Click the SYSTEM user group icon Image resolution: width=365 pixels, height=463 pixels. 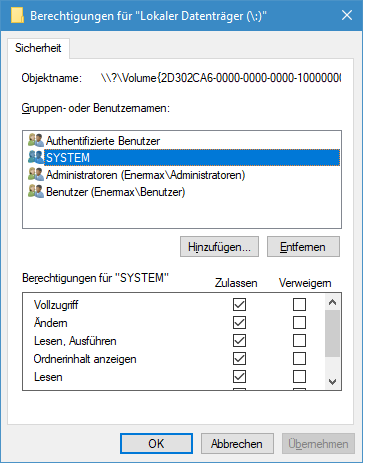[36, 157]
